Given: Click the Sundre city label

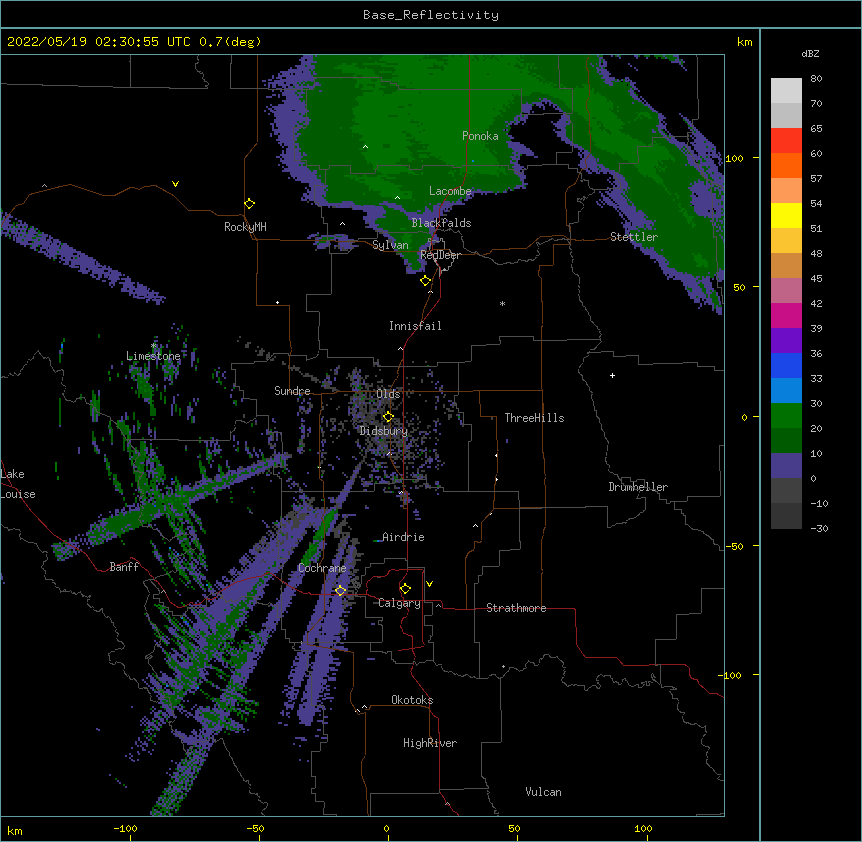Looking at the screenshot, I should click(292, 391).
